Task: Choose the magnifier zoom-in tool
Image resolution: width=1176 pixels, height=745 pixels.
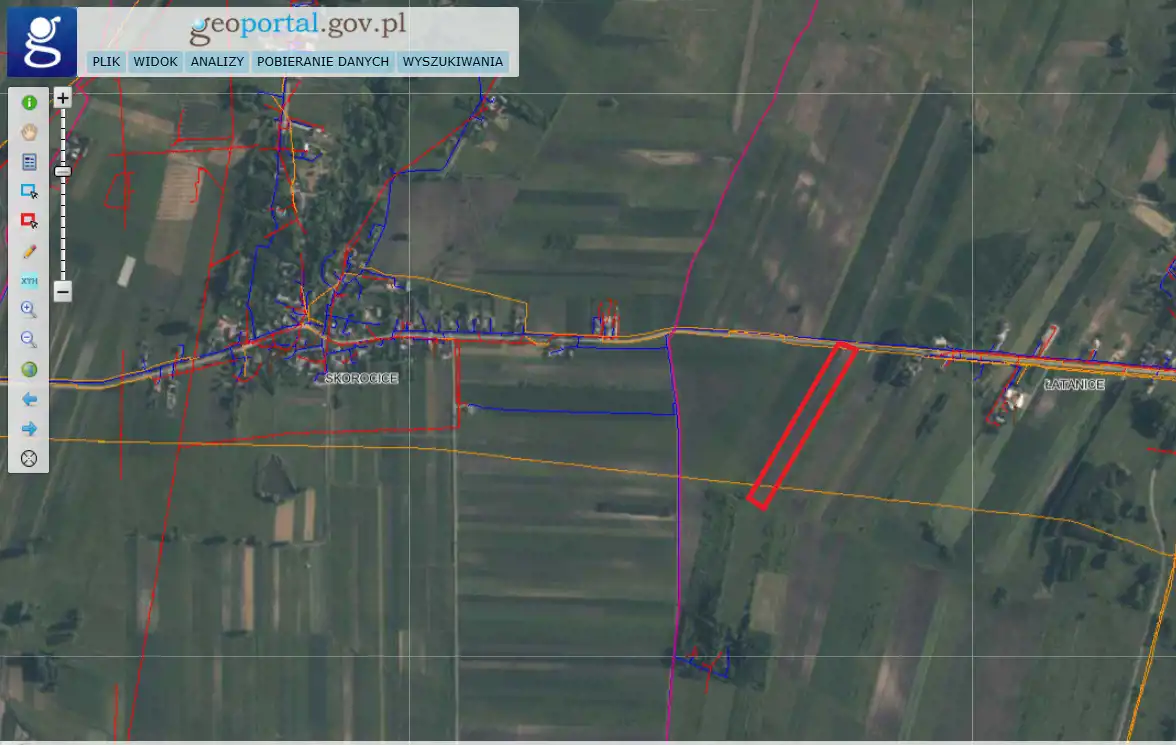Action: [29, 310]
